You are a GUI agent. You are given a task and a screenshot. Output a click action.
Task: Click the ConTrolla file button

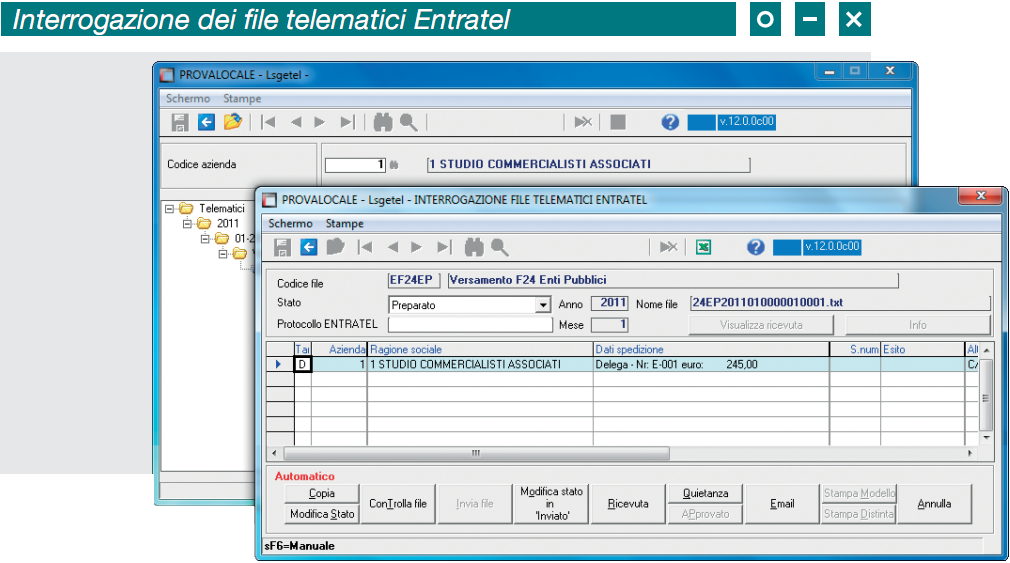click(398, 504)
